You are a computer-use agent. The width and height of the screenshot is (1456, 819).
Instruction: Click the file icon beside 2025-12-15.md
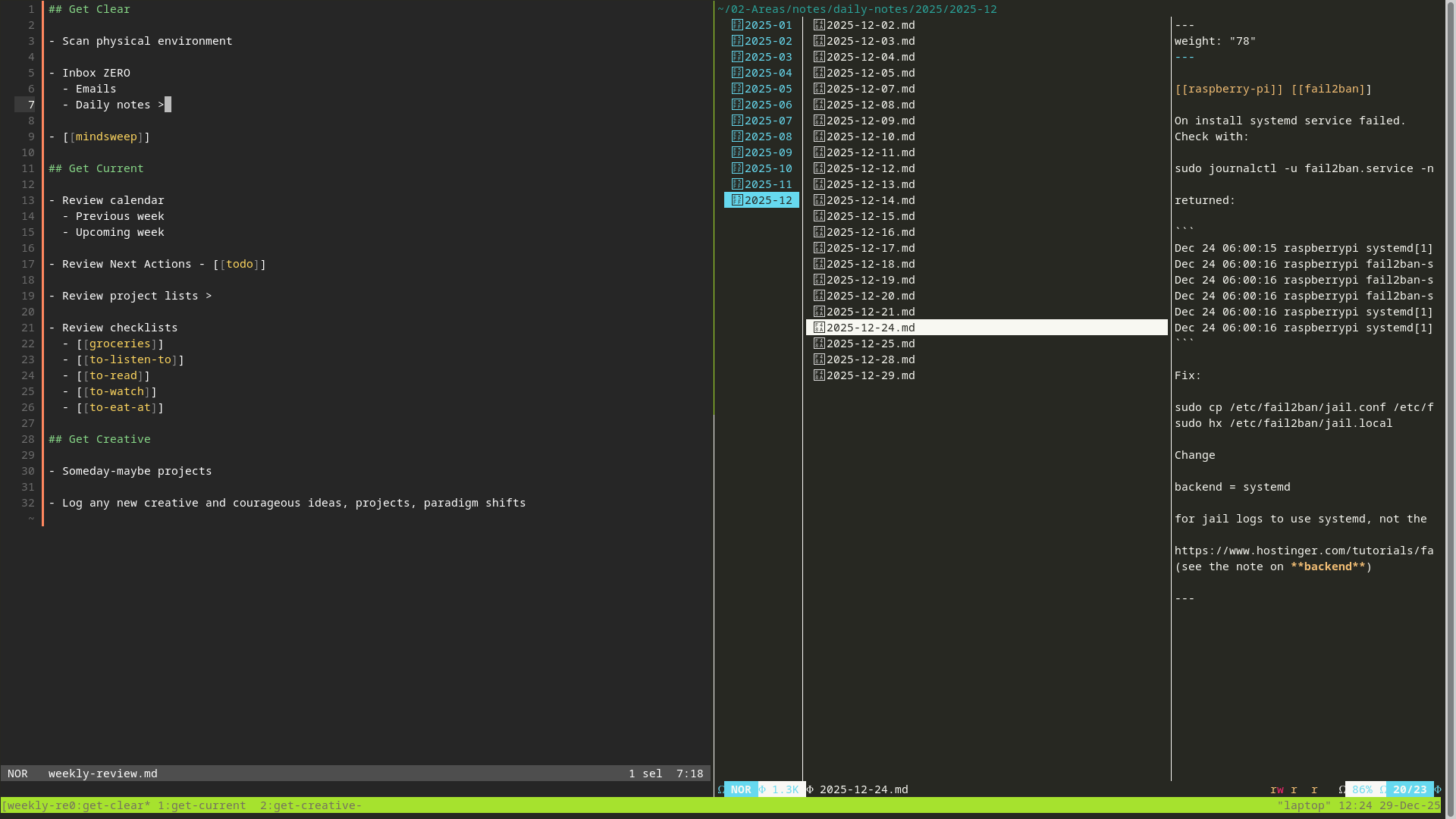pyautogui.click(x=818, y=216)
